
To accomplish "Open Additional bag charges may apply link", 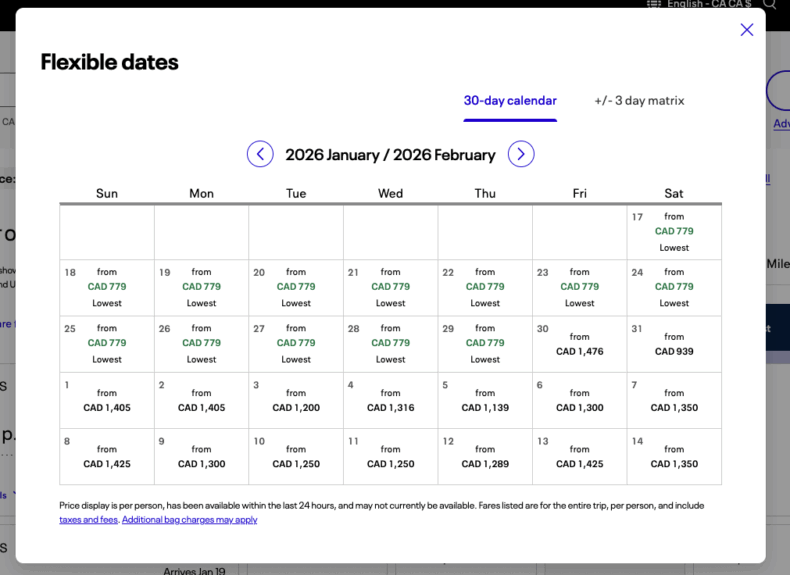I will (189, 520).
